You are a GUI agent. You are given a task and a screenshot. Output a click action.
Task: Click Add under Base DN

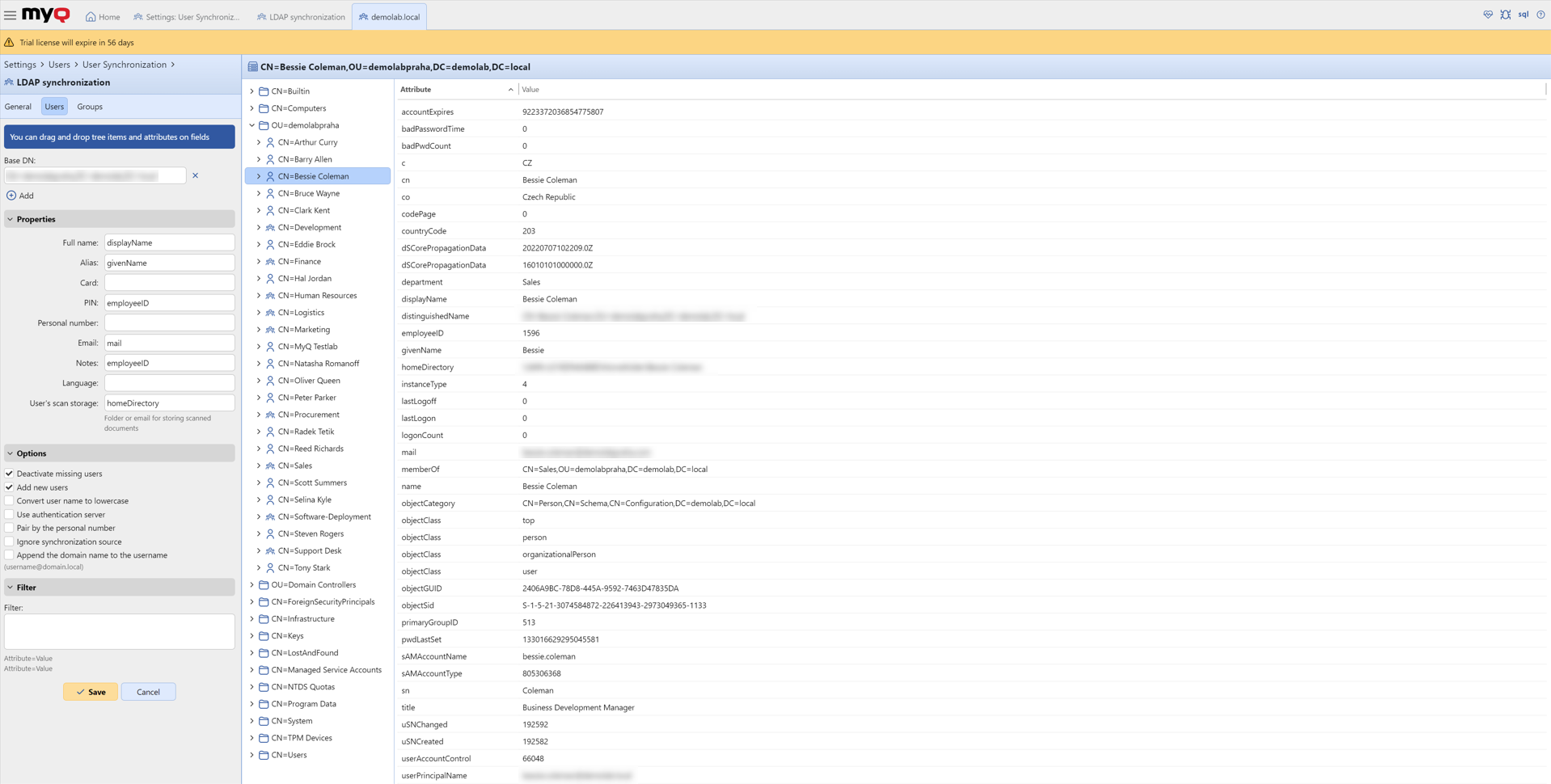20,196
